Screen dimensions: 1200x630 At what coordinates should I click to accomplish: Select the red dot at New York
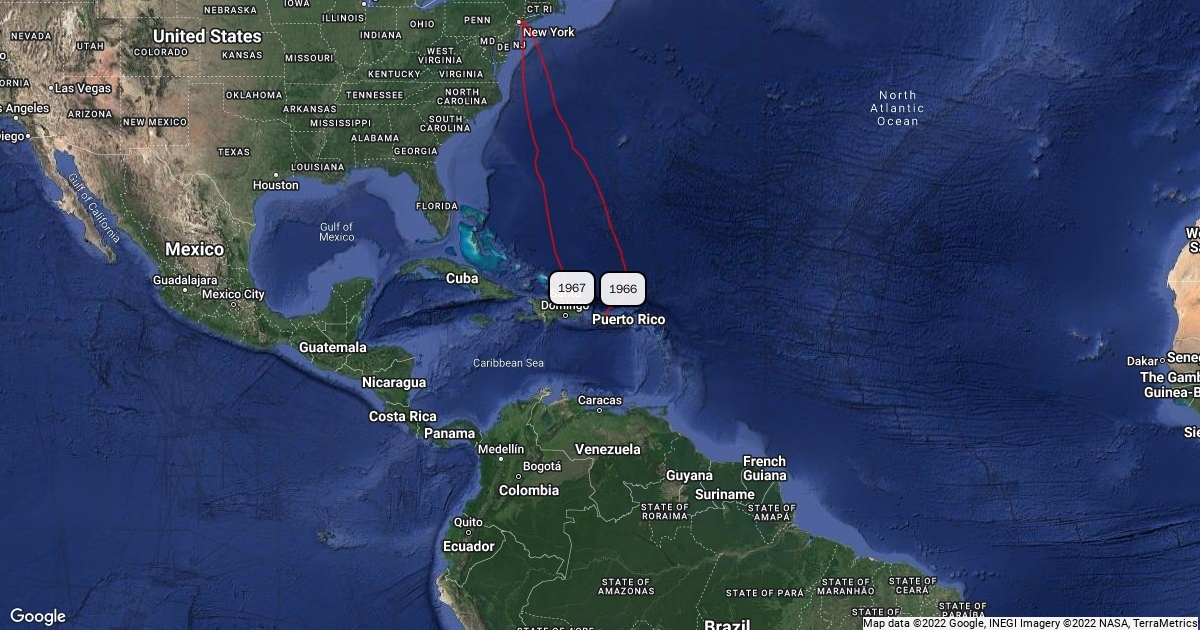[519, 22]
